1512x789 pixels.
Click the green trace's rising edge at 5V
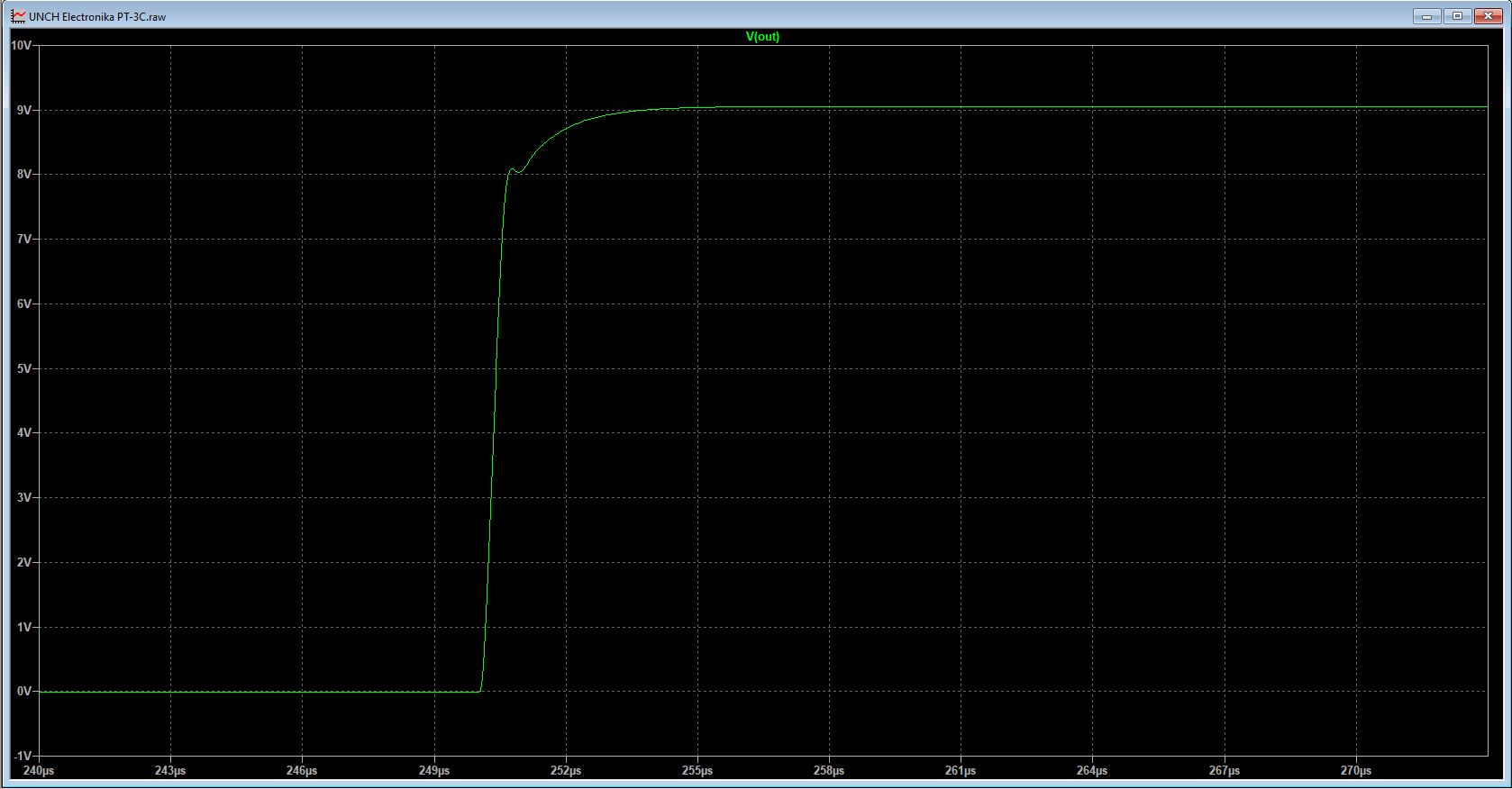[495, 369]
